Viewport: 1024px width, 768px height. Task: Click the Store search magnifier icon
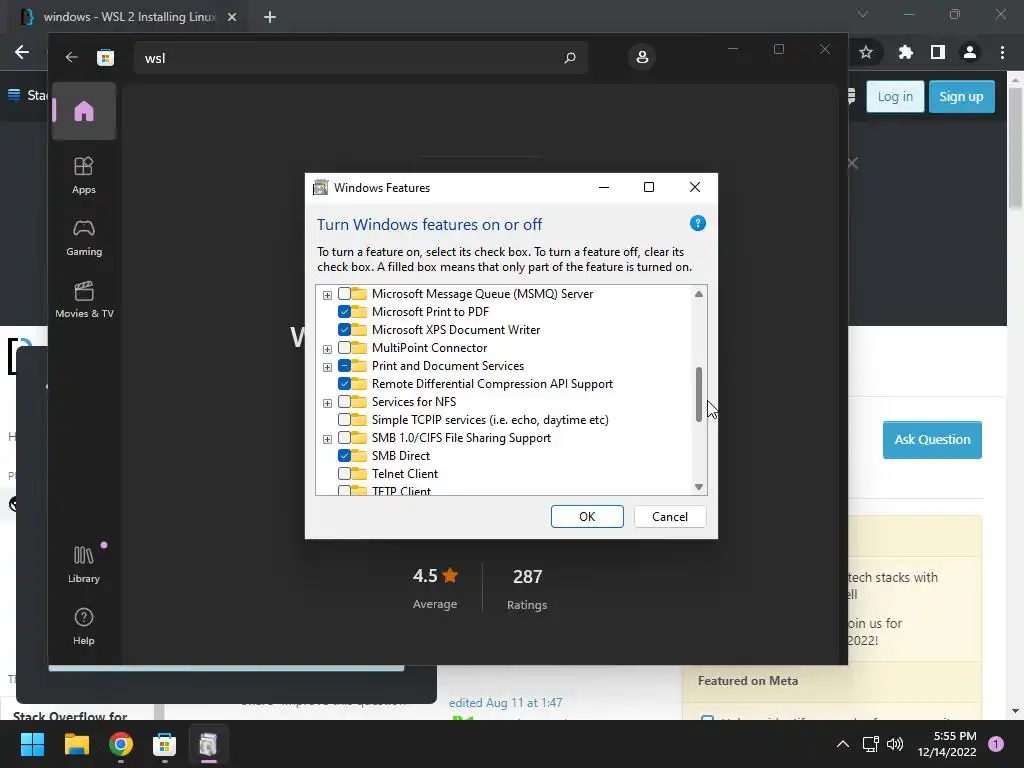(x=569, y=57)
